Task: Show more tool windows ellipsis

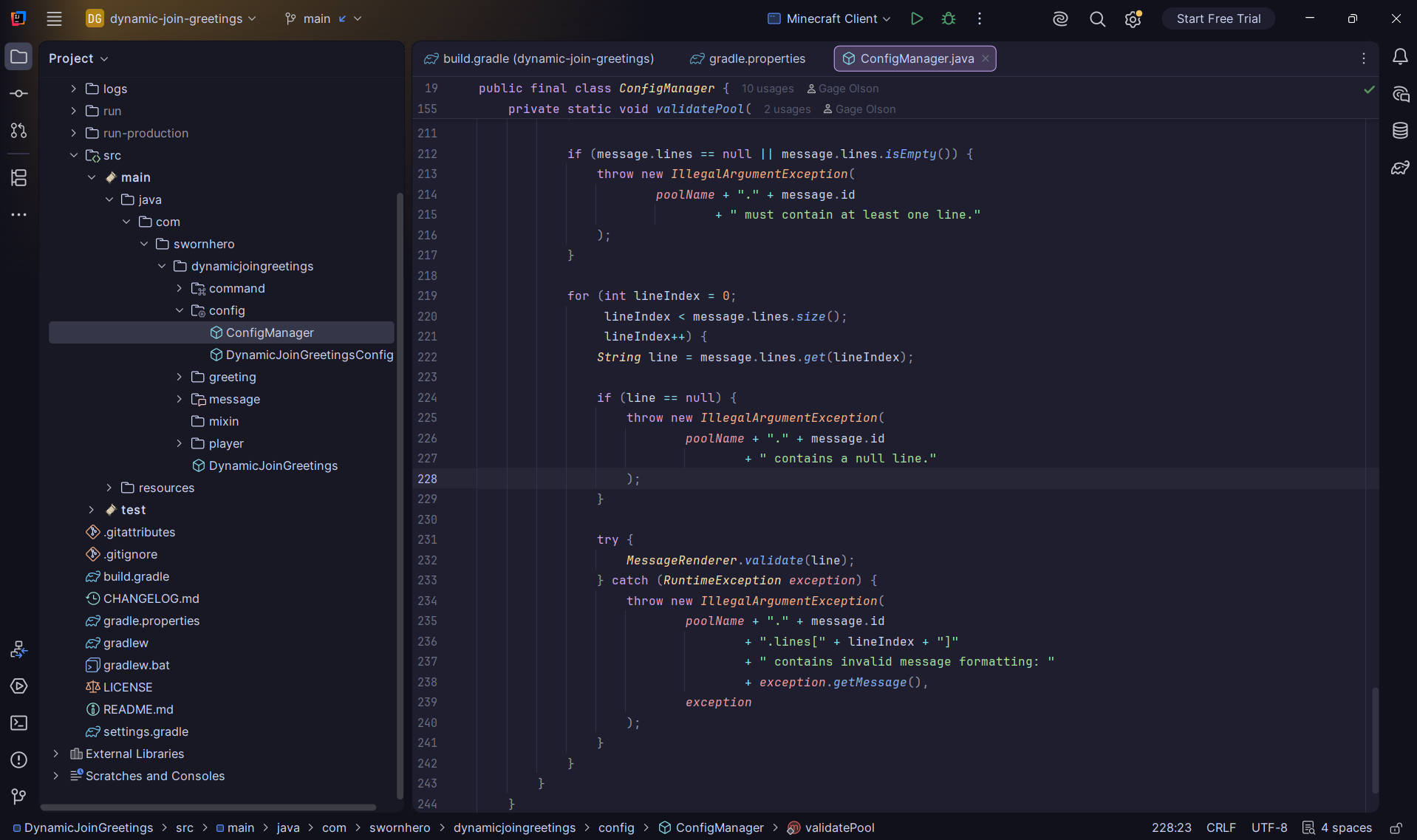Action: point(18,214)
